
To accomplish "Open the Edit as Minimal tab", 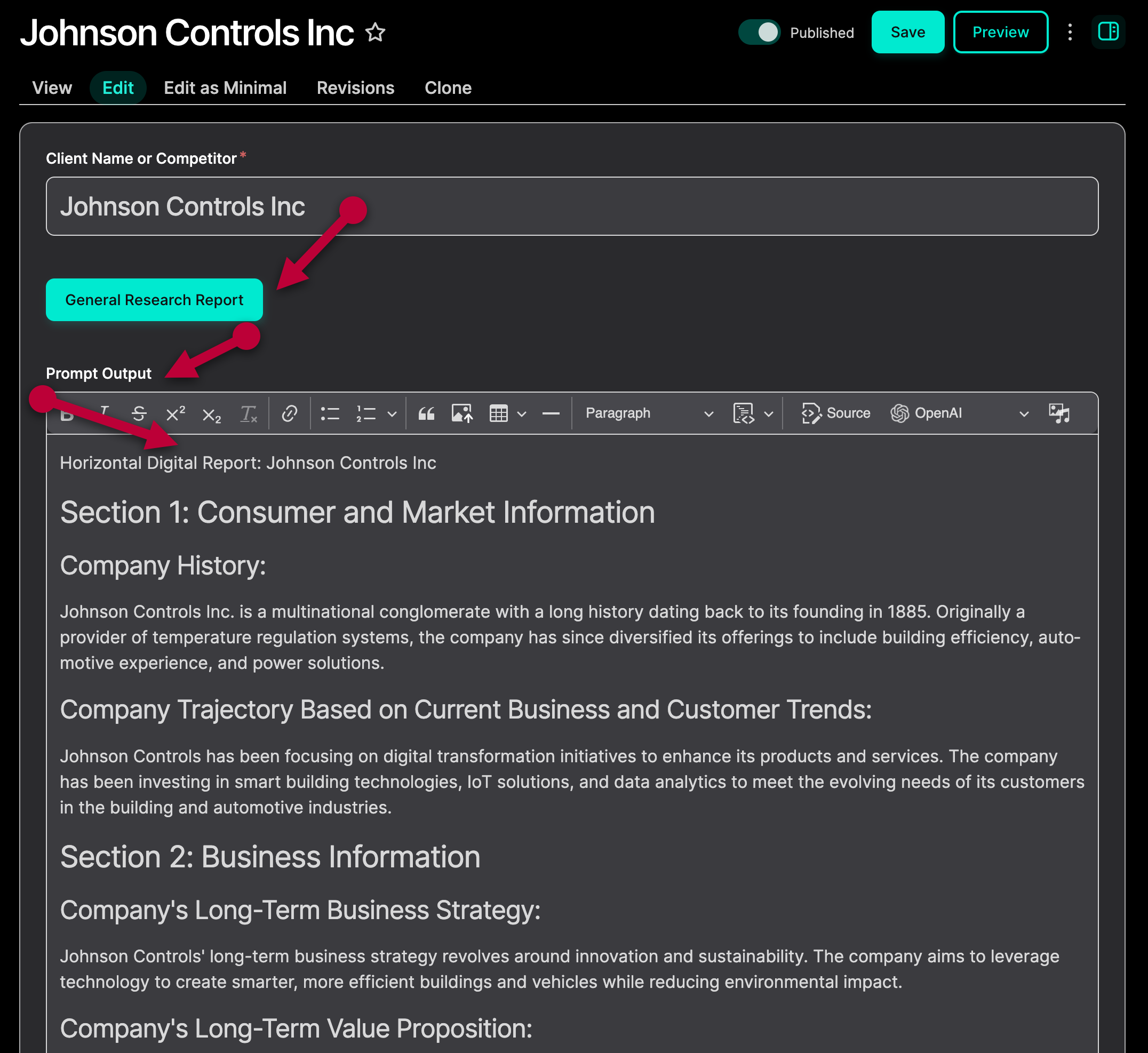I will (x=225, y=87).
